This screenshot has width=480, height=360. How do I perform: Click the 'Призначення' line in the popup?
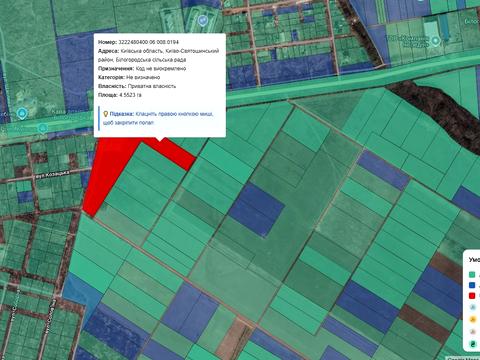[142, 68]
